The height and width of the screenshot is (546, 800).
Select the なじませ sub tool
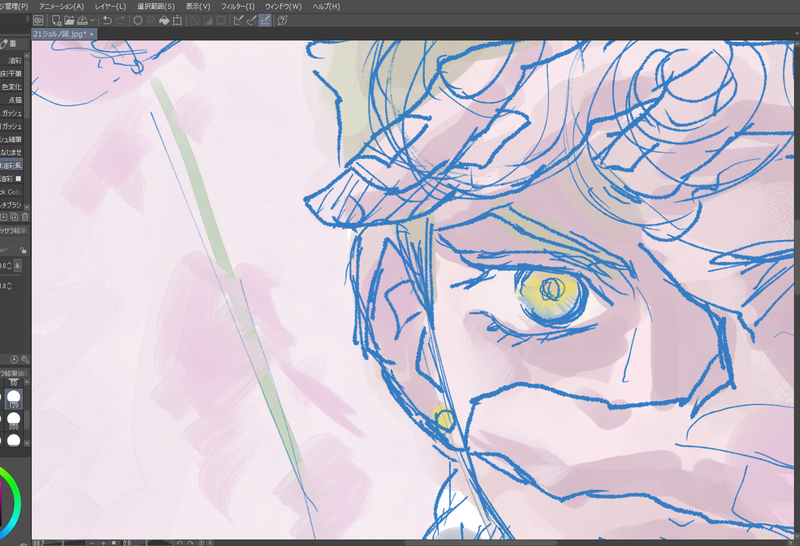pos(12,153)
